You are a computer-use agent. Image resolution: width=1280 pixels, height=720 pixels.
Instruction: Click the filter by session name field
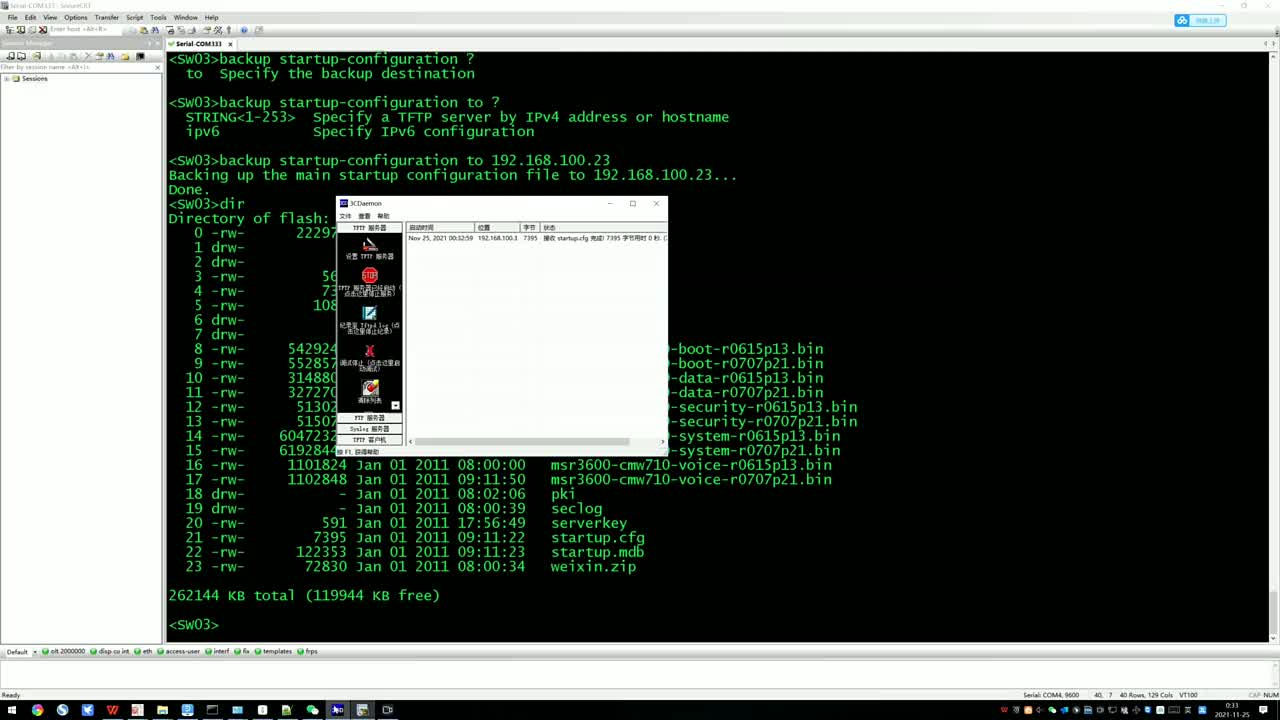tap(76, 67)
